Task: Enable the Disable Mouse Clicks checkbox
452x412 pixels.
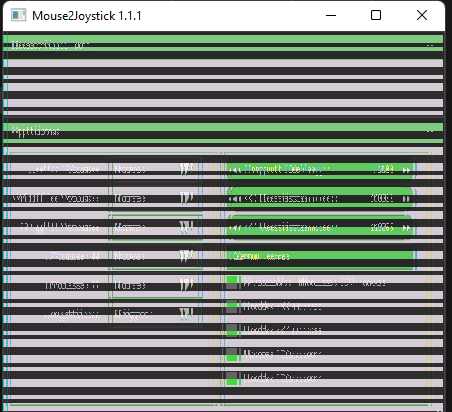Action: [232, 282]
